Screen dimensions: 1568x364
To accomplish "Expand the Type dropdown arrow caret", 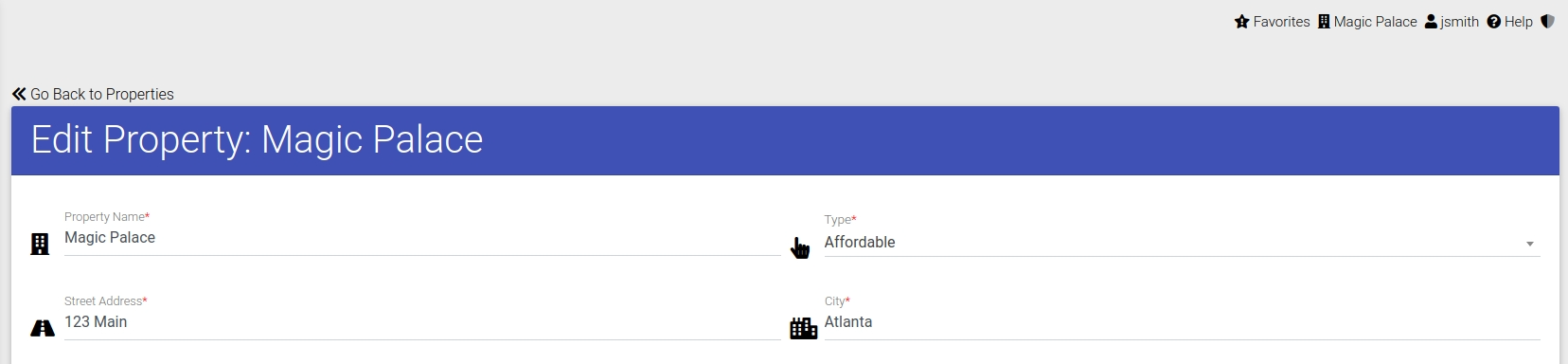I will pos(1529,245).
